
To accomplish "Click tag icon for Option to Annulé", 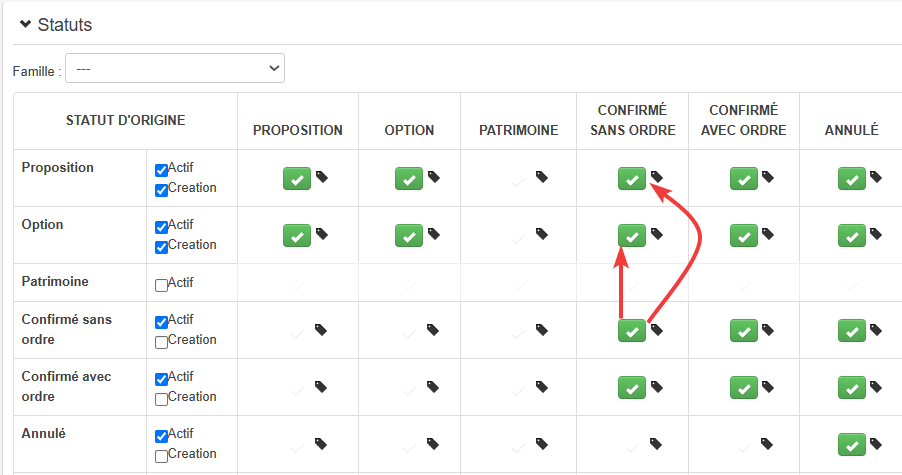I will 876,234.
